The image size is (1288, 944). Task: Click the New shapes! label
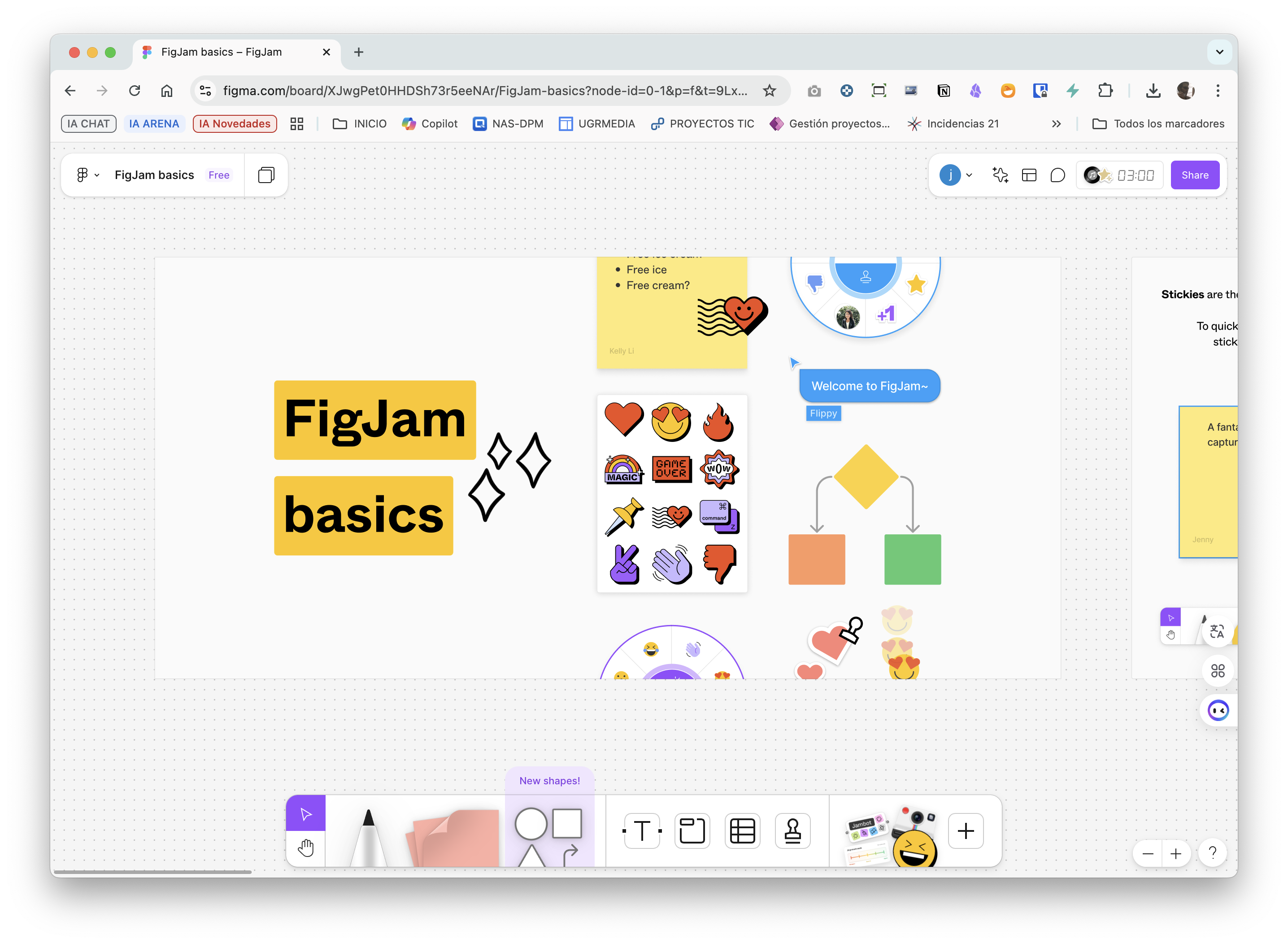[x=549, y=781]
